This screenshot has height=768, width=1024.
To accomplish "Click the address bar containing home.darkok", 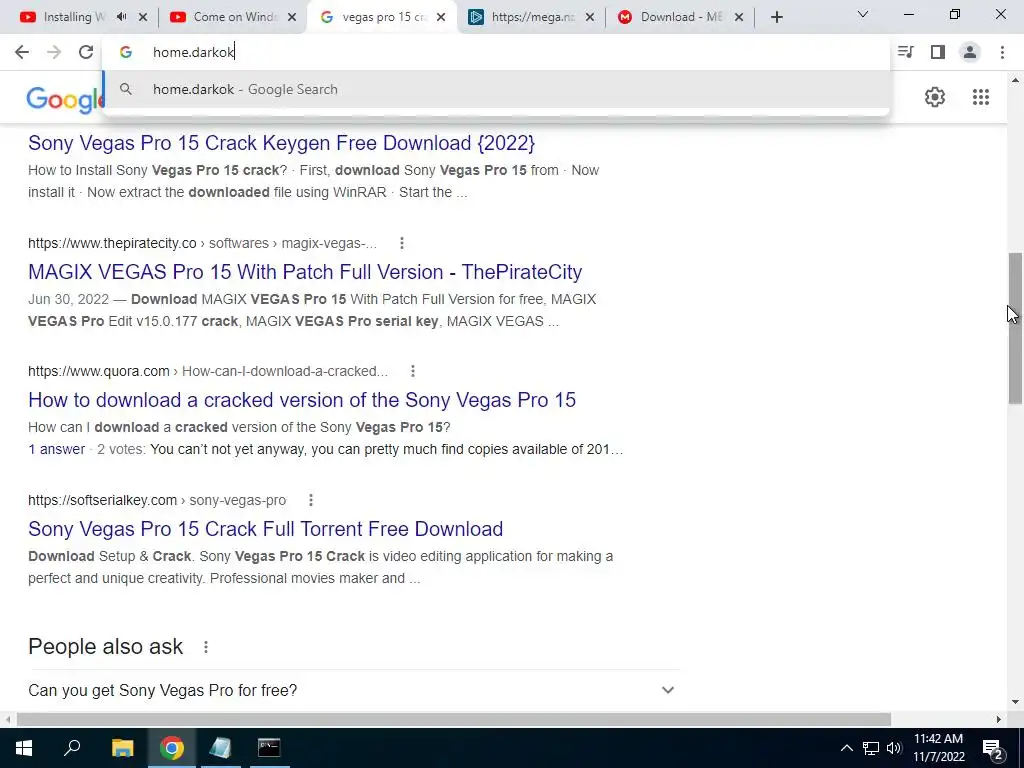I will click(496, 52).
